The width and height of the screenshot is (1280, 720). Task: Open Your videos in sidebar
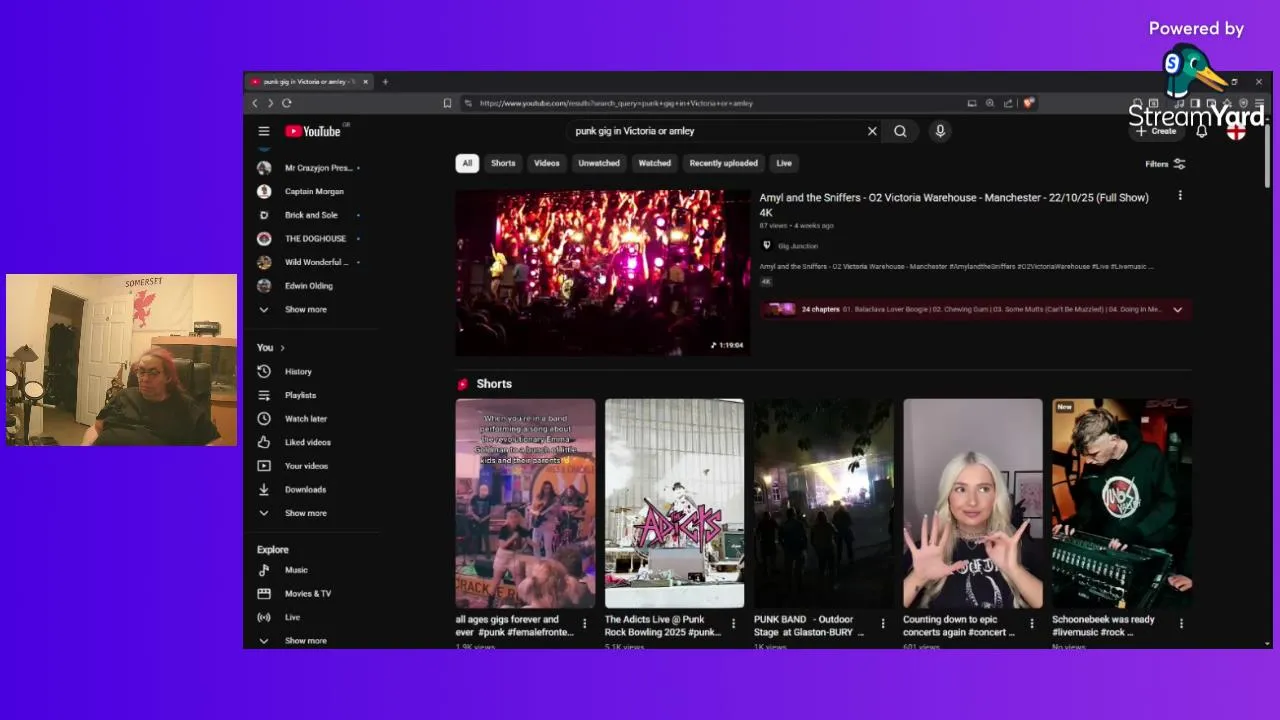click(x=306, y=466)
